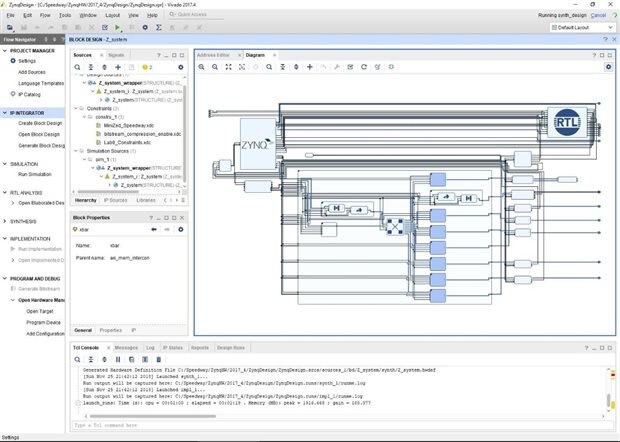Add sources using Sources plus icon
This screenshot has width=620, height=442.
[x=118, y=66]
